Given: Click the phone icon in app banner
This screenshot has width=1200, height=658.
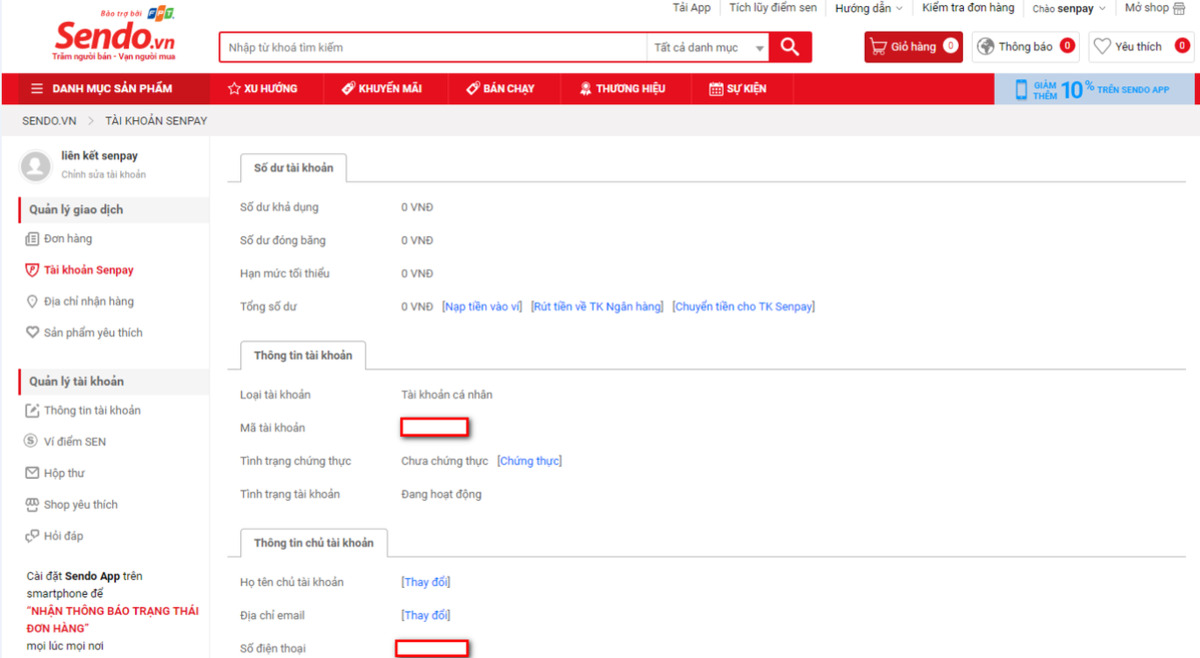Looking at the screenshot, I should (1021, 89).
